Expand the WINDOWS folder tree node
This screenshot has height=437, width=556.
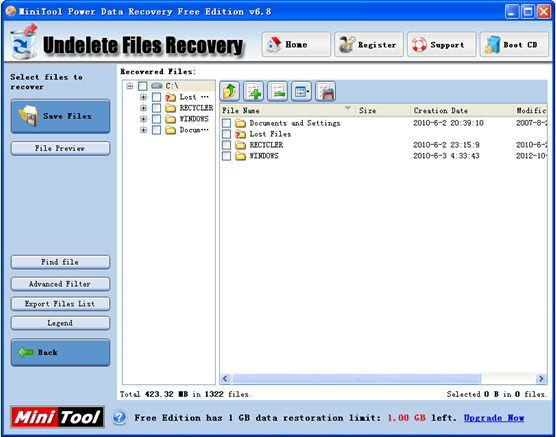pos(143,119)
